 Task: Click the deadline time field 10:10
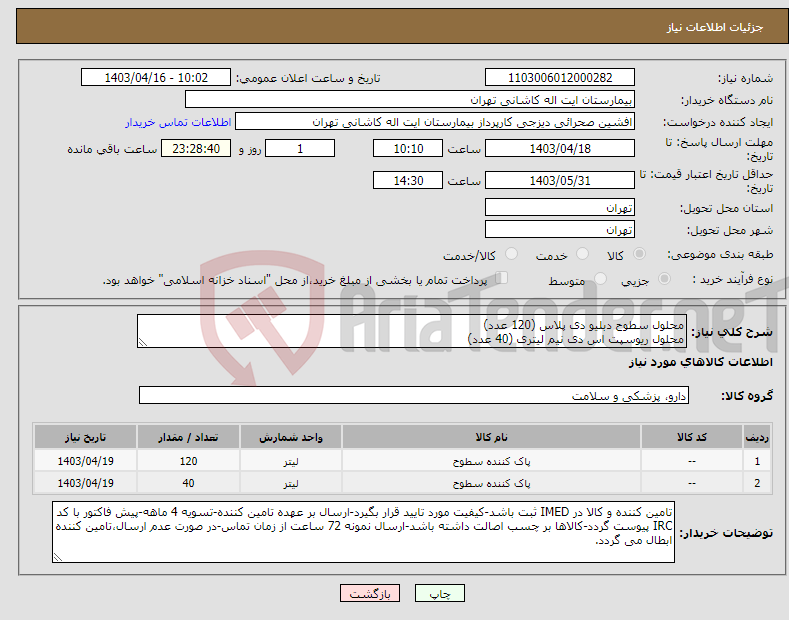coord(408,148)
